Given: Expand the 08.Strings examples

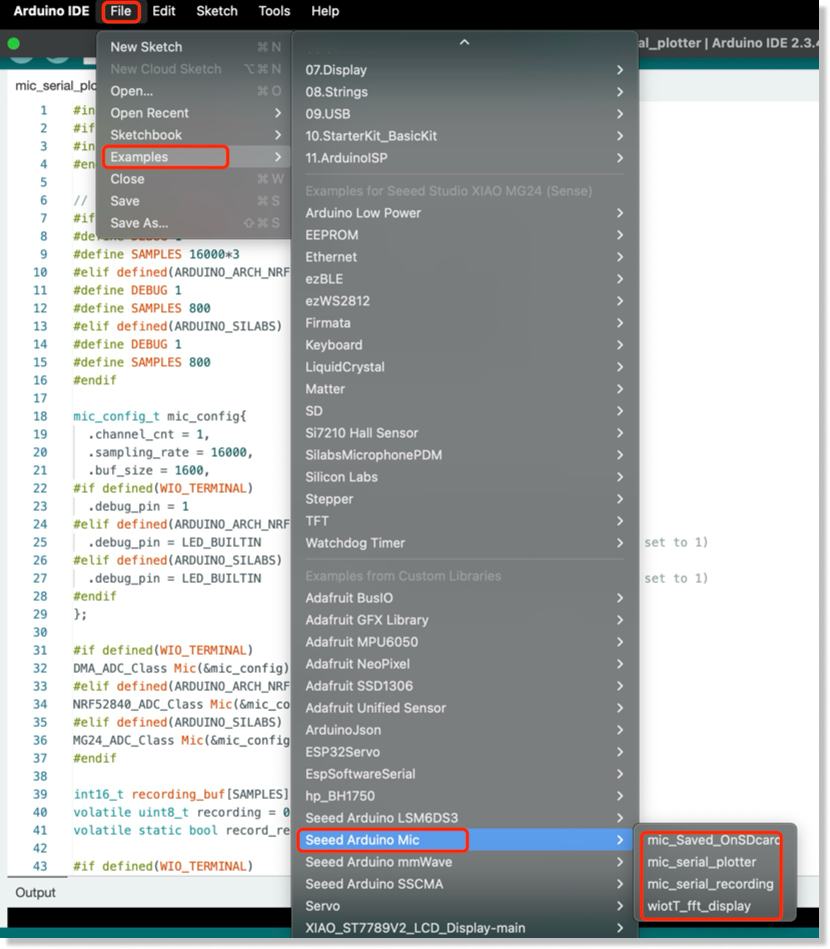Looking at the screenshot, I should tap(464, 91).
